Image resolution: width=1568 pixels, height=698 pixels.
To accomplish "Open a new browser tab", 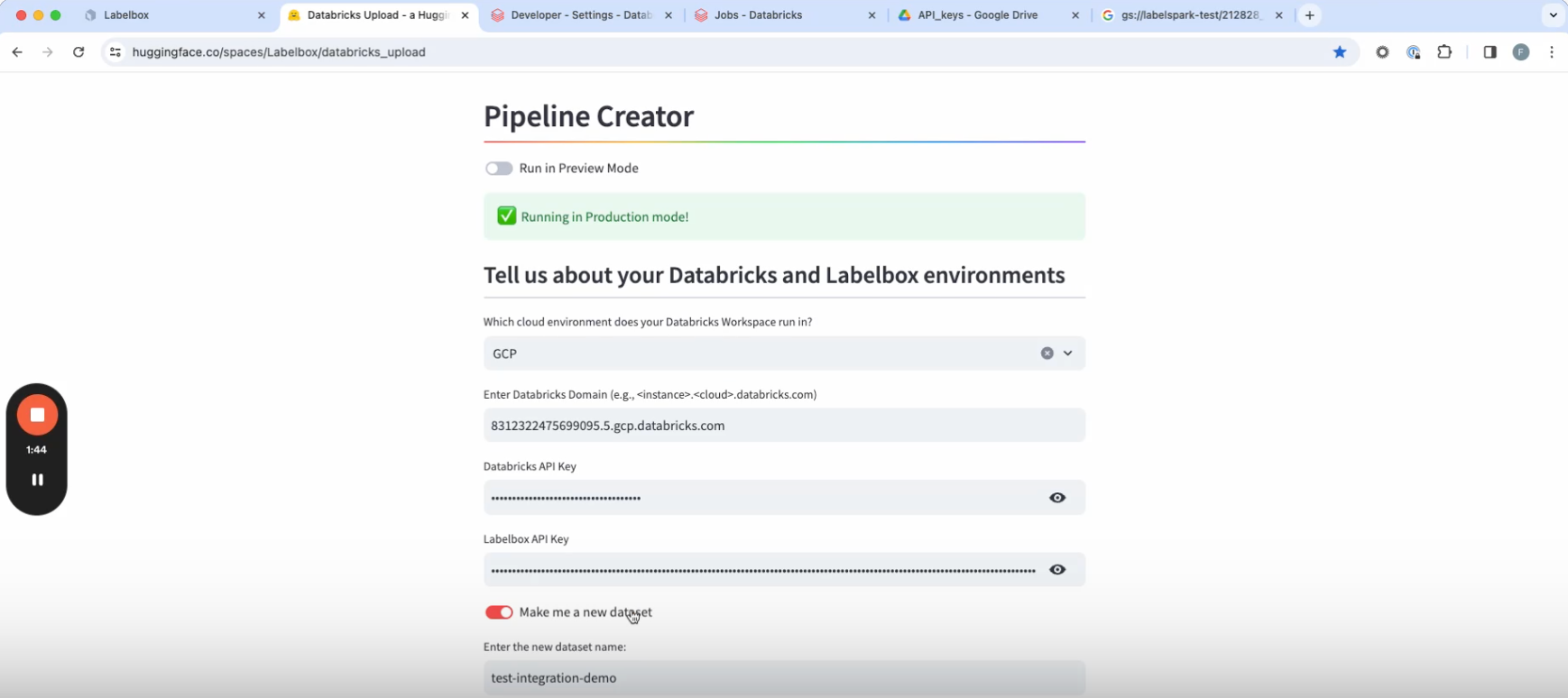I will click(1310, 15).
